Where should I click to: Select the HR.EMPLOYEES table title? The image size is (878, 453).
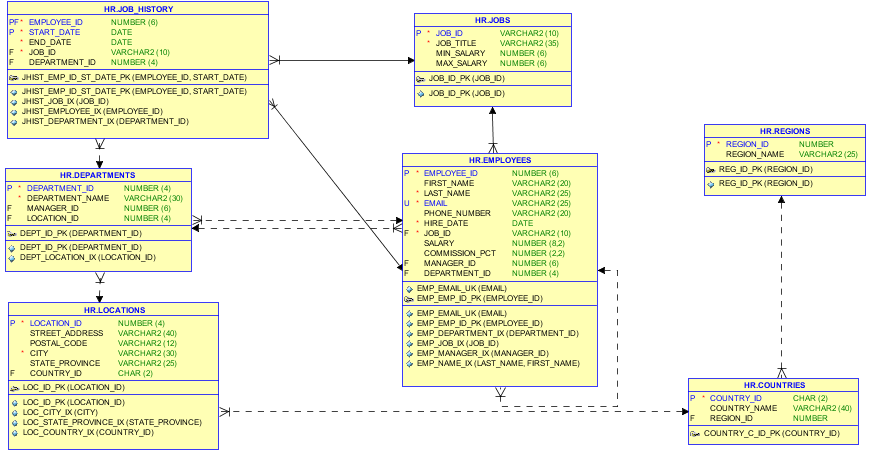(500, 160)
